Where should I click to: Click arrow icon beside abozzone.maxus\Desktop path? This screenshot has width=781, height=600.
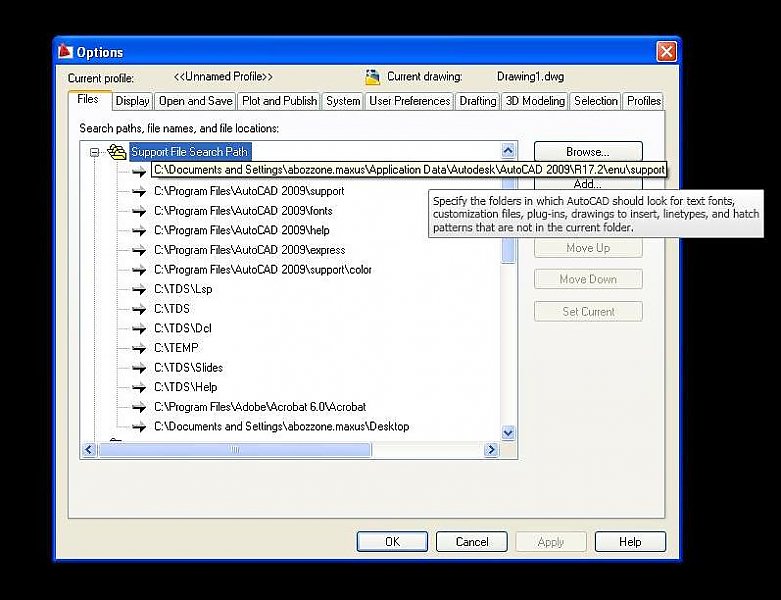138,427
